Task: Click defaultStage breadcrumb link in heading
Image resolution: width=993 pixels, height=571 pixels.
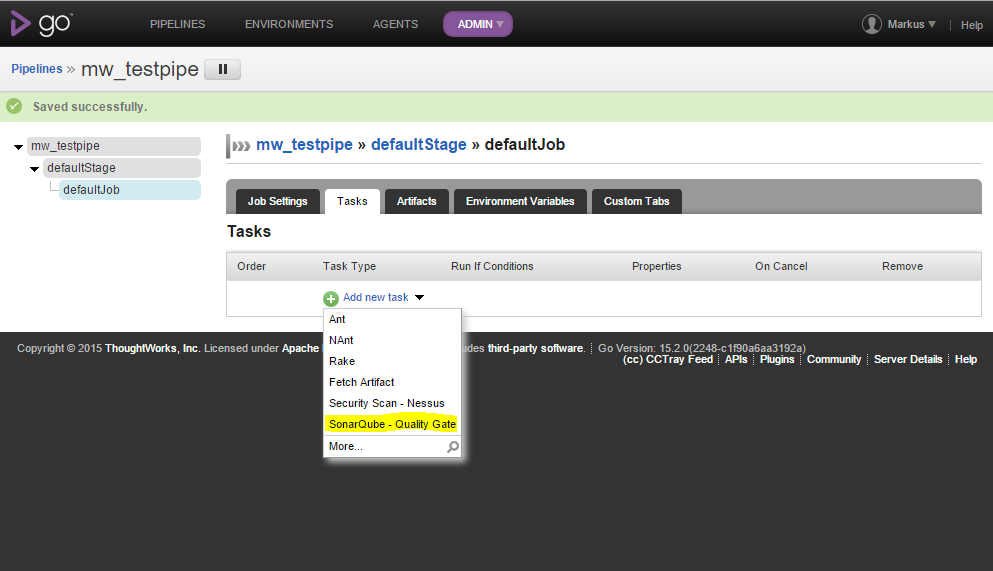Action: click(x=419, y=144)
